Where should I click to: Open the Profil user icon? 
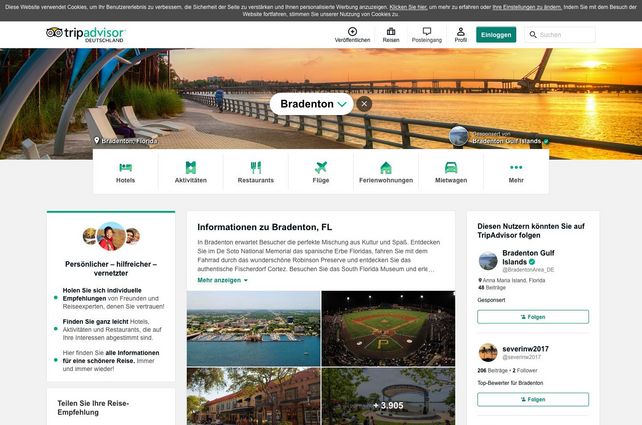coord(460,31)
